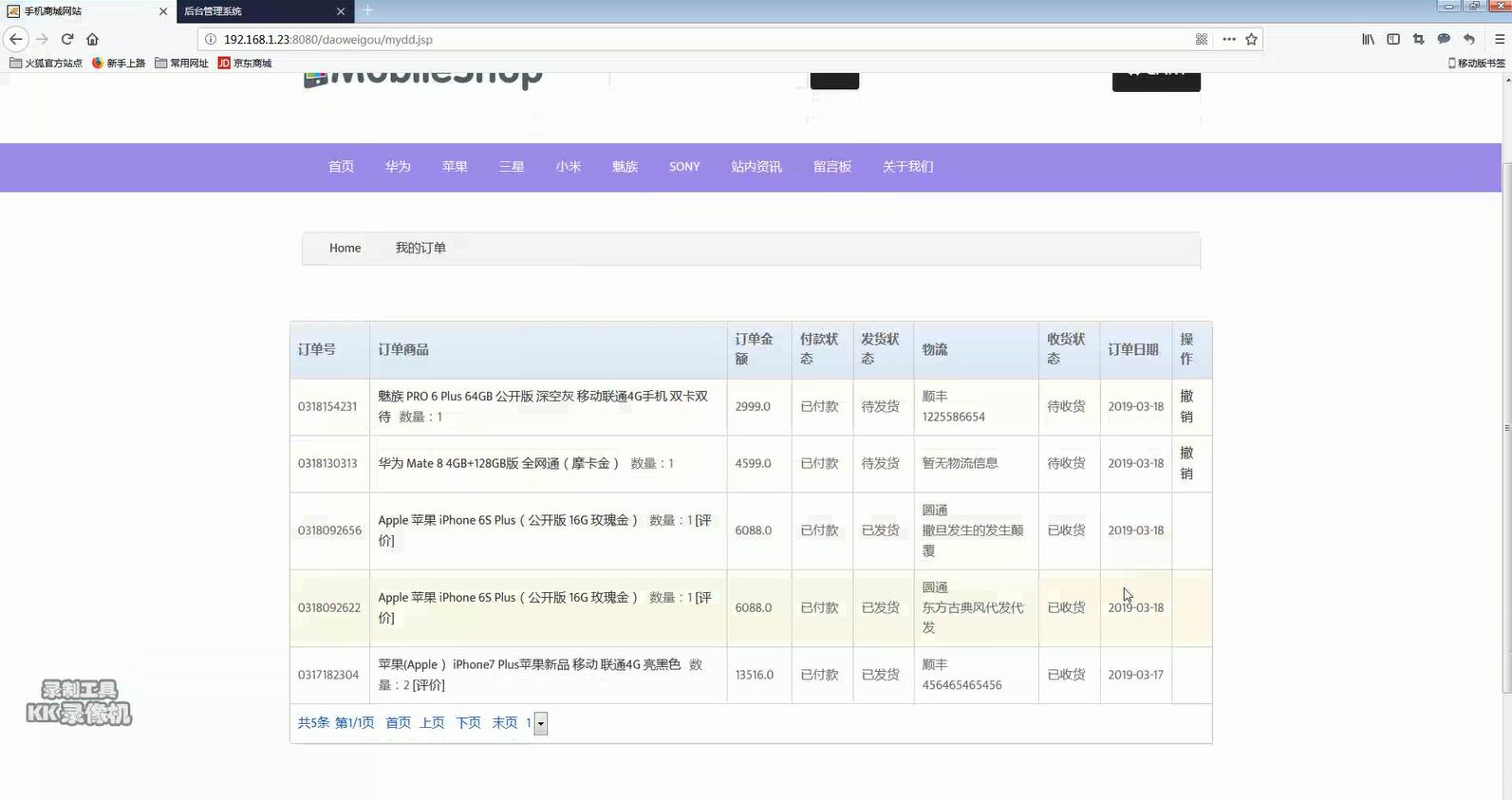Viewport: 1512px width, 800px height.
Task: Close the 后台管理系统 tab
Action: [341, 11]
